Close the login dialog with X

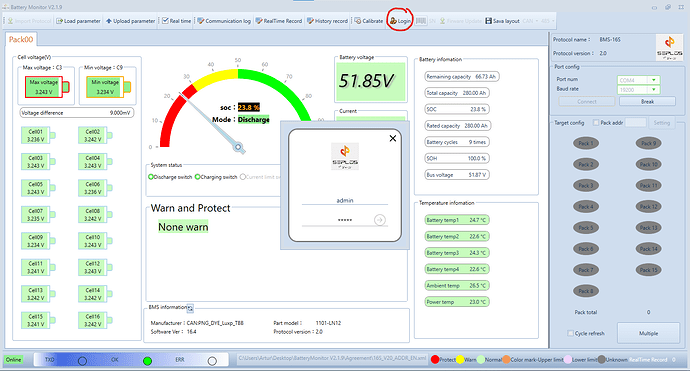click(393, 139)
